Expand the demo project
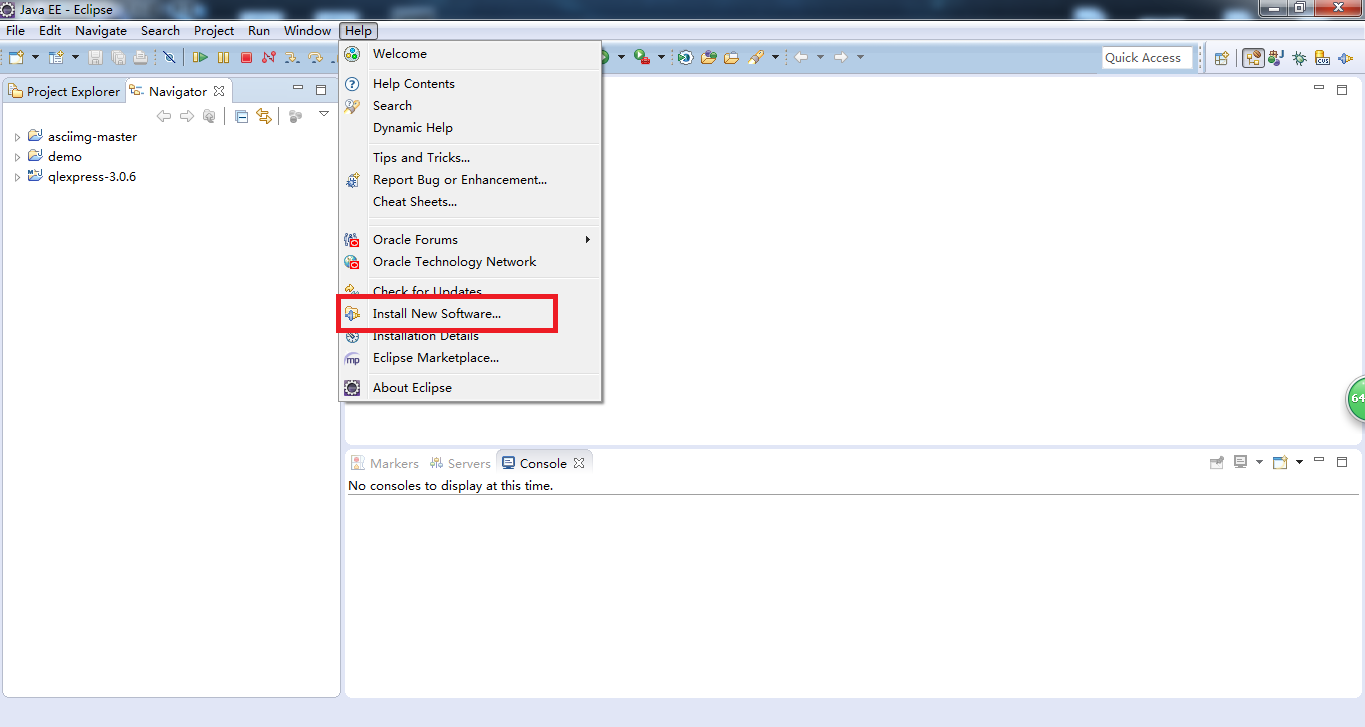1365x727 pixels. pyautogui.click(x=17, y=157)
